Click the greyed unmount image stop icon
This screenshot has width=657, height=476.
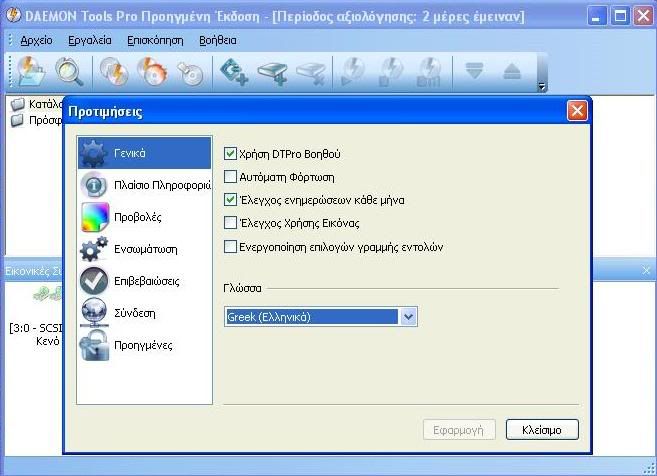pos(391,72)
